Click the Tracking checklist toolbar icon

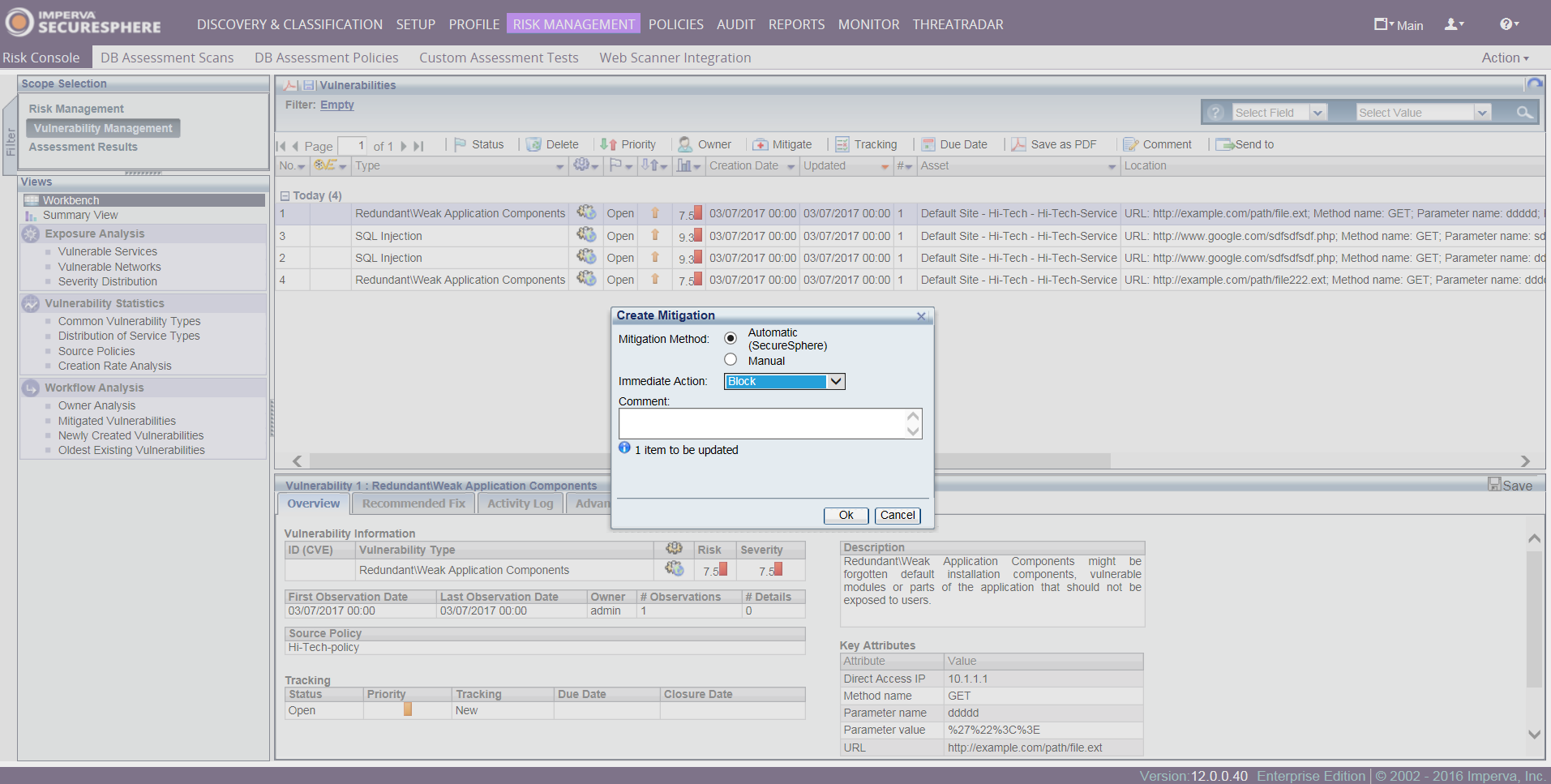842,144
